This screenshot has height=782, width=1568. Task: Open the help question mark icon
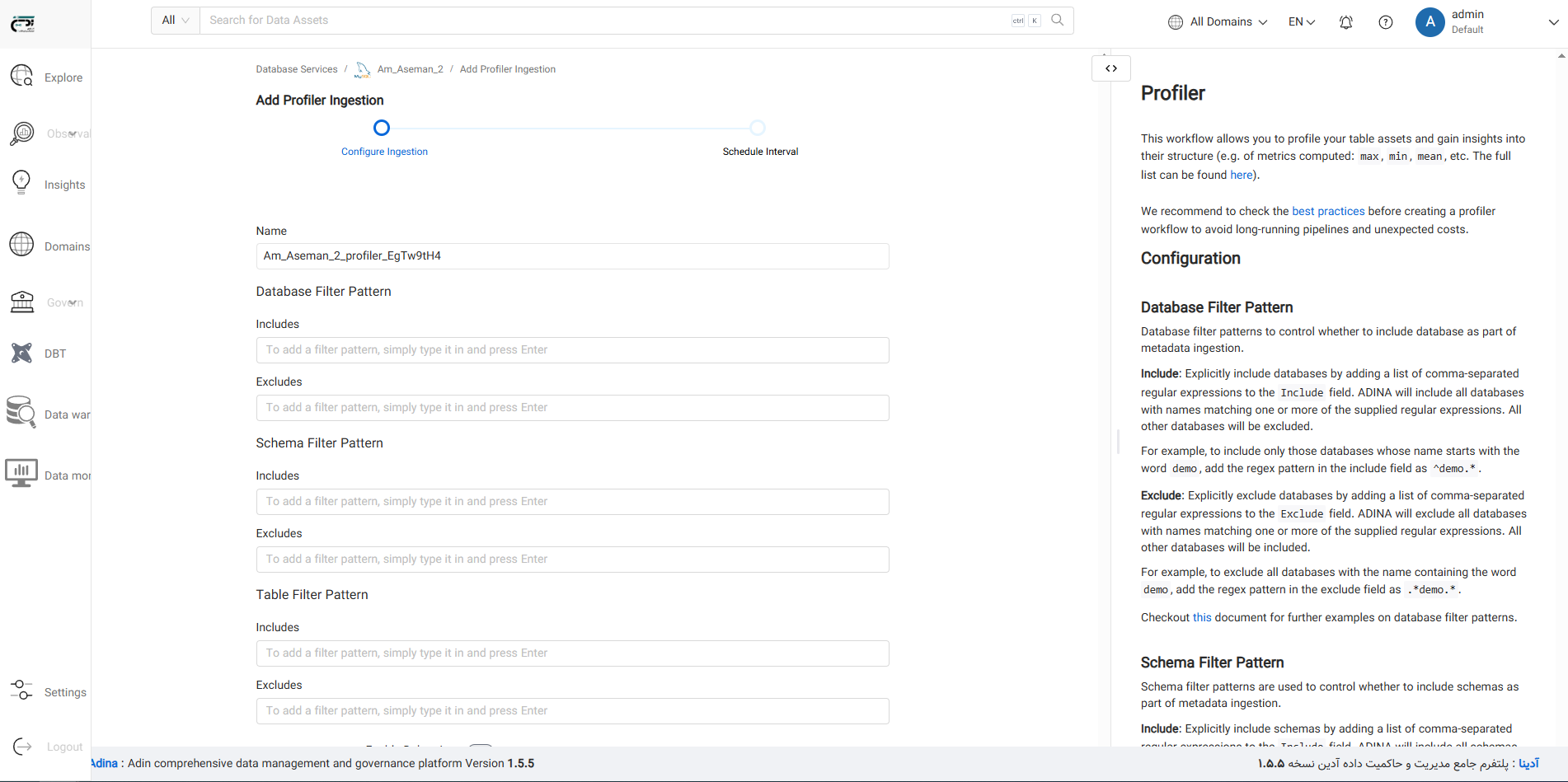coord(1385,22)
